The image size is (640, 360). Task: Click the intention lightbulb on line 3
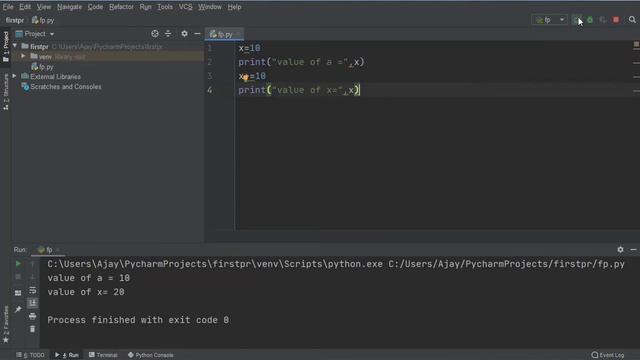246,78
